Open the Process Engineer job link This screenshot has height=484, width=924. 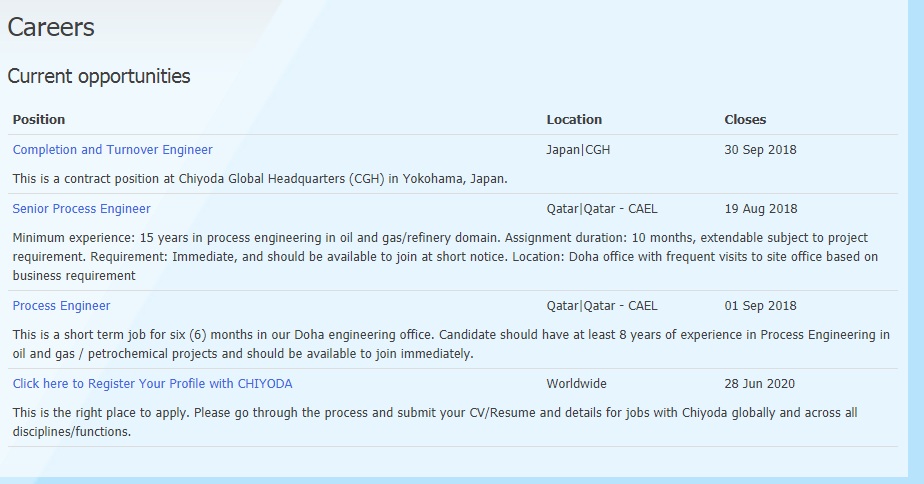61,306
